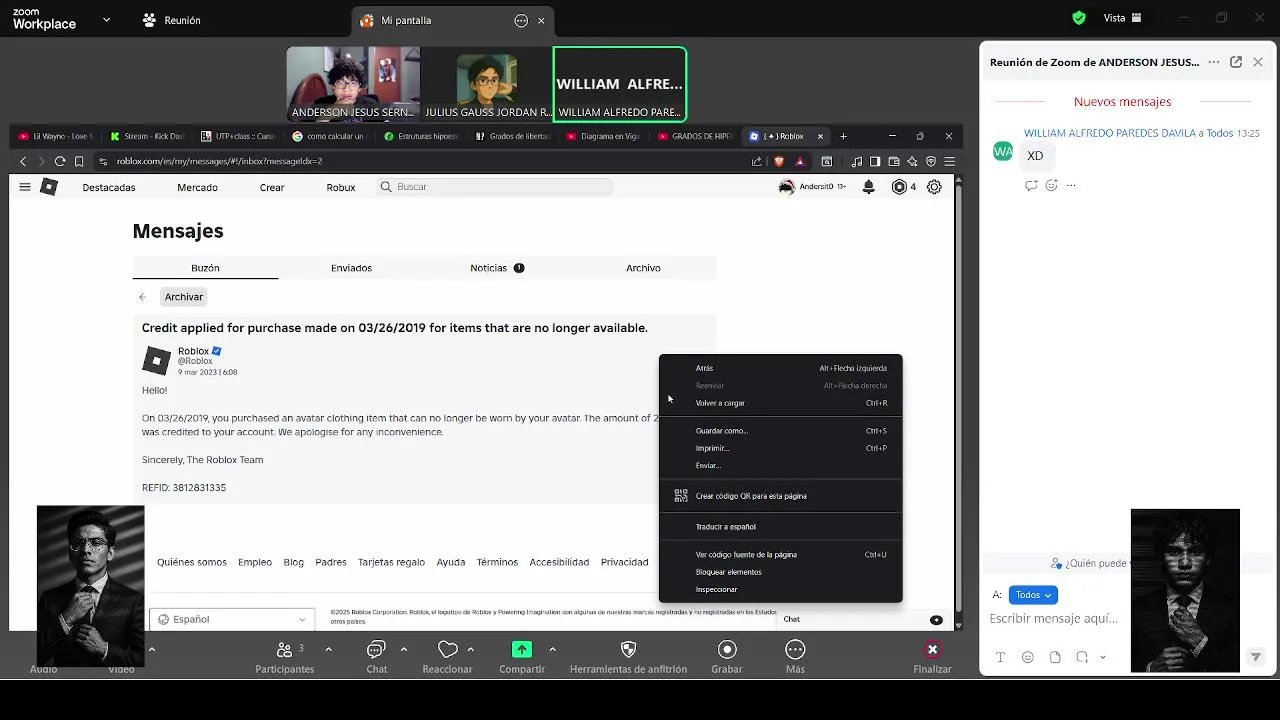Click the Archivar button
Image resolution: width=1280 pixels, height=720 pixels.
[184, 297]
